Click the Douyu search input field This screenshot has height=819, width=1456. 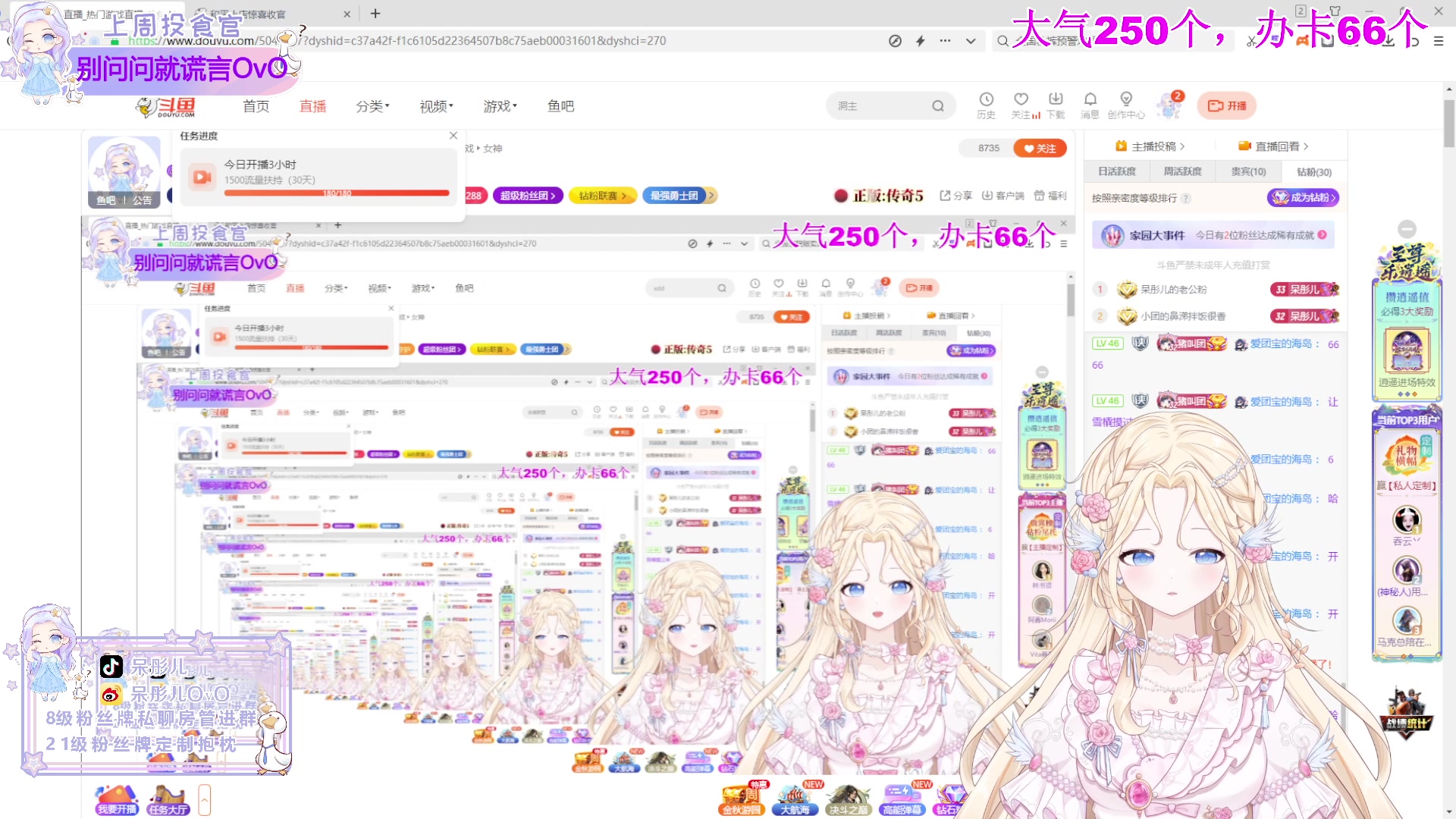[882, 106]
